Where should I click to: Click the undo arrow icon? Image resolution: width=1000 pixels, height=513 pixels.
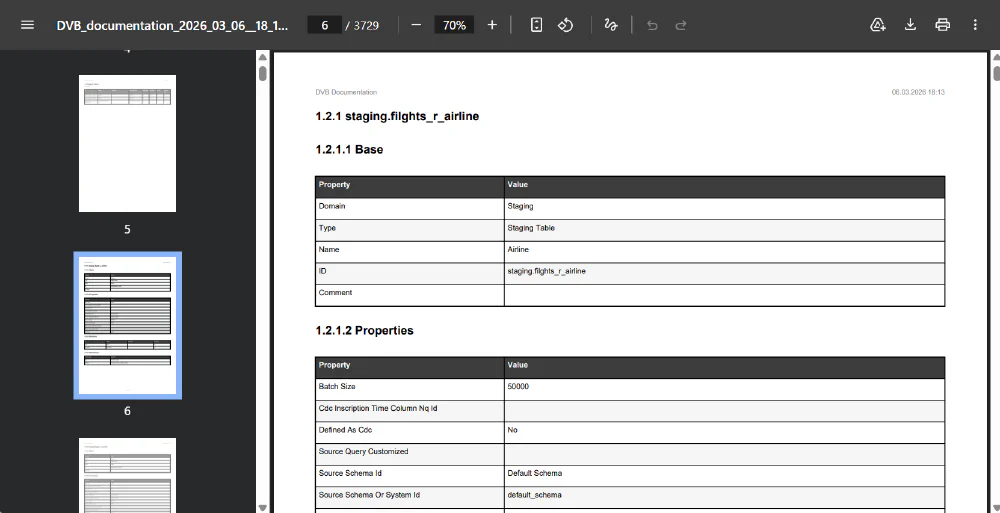[x=652, y=25]
